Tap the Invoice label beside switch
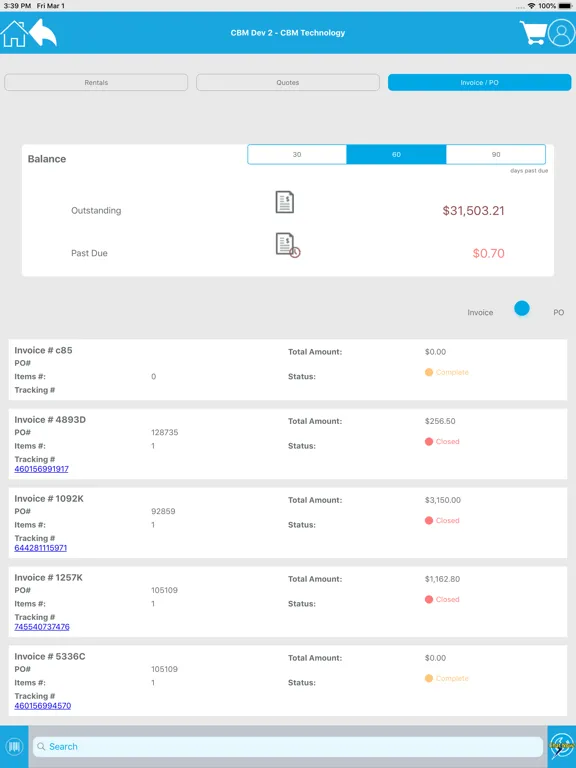 [x=480, y=312]
